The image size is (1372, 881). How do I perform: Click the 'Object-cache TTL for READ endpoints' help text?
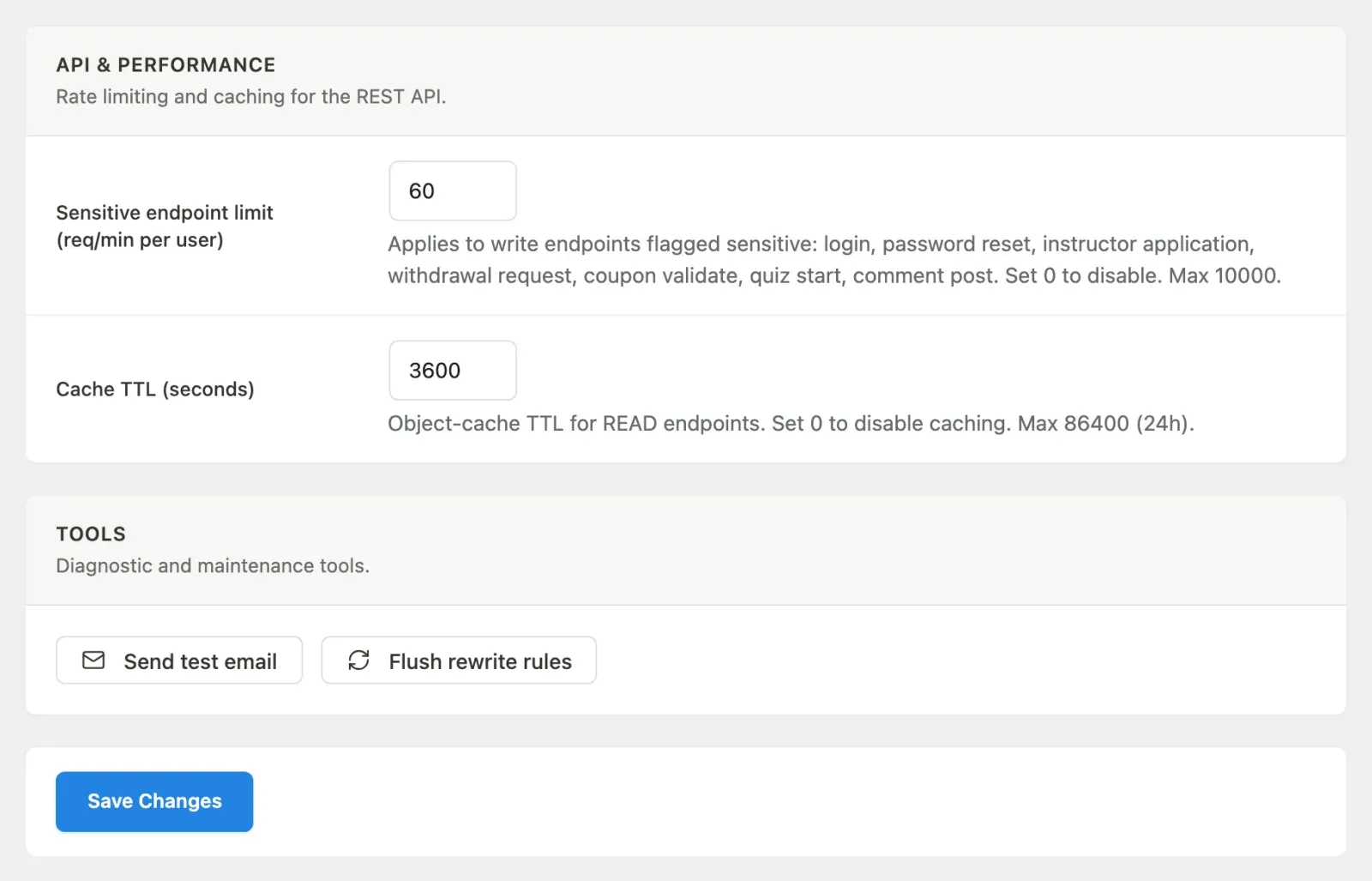791,424
